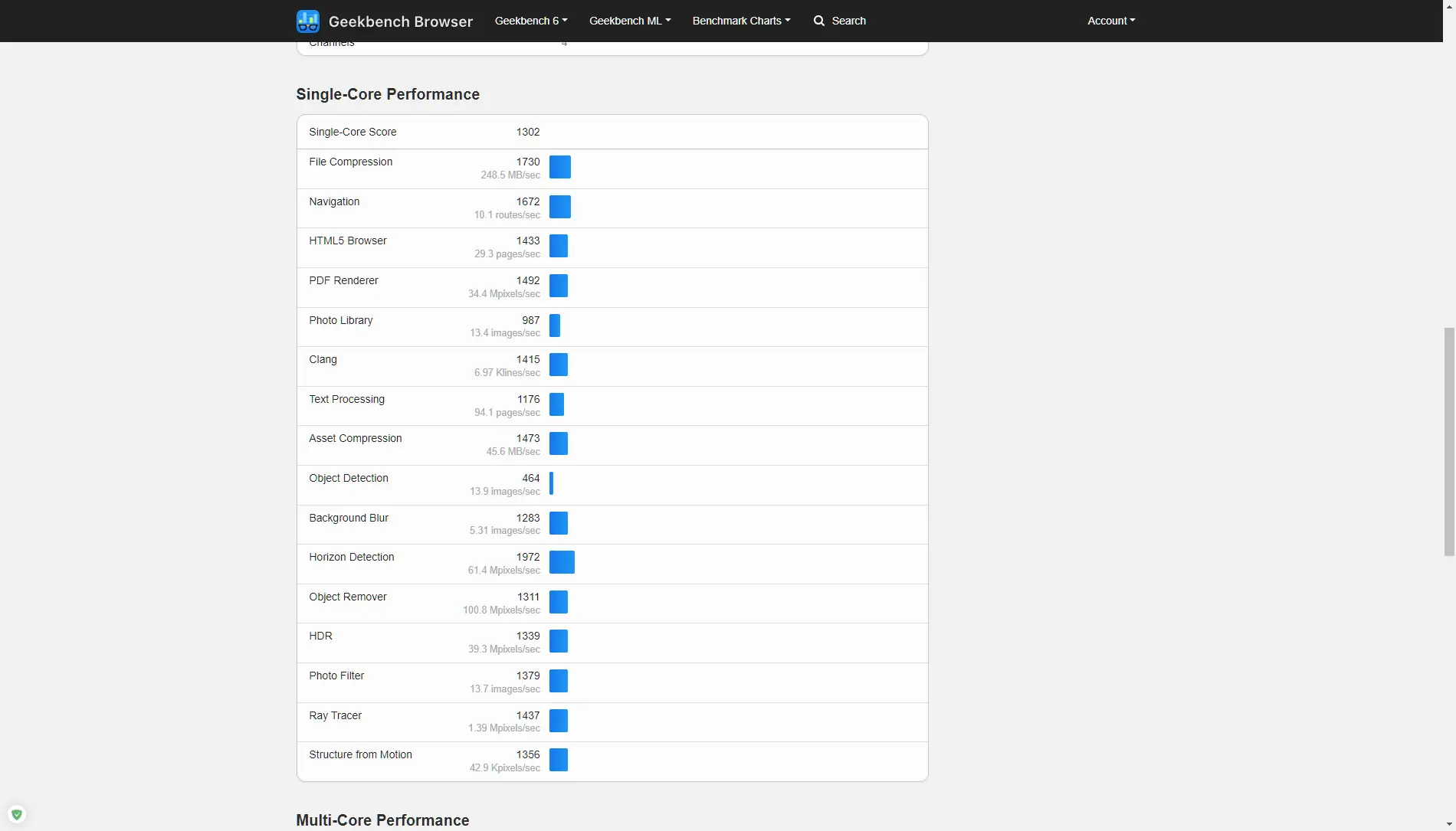The image size is (1456, 831).
Task: Click the HDR row label
Action: pos(321,636)
